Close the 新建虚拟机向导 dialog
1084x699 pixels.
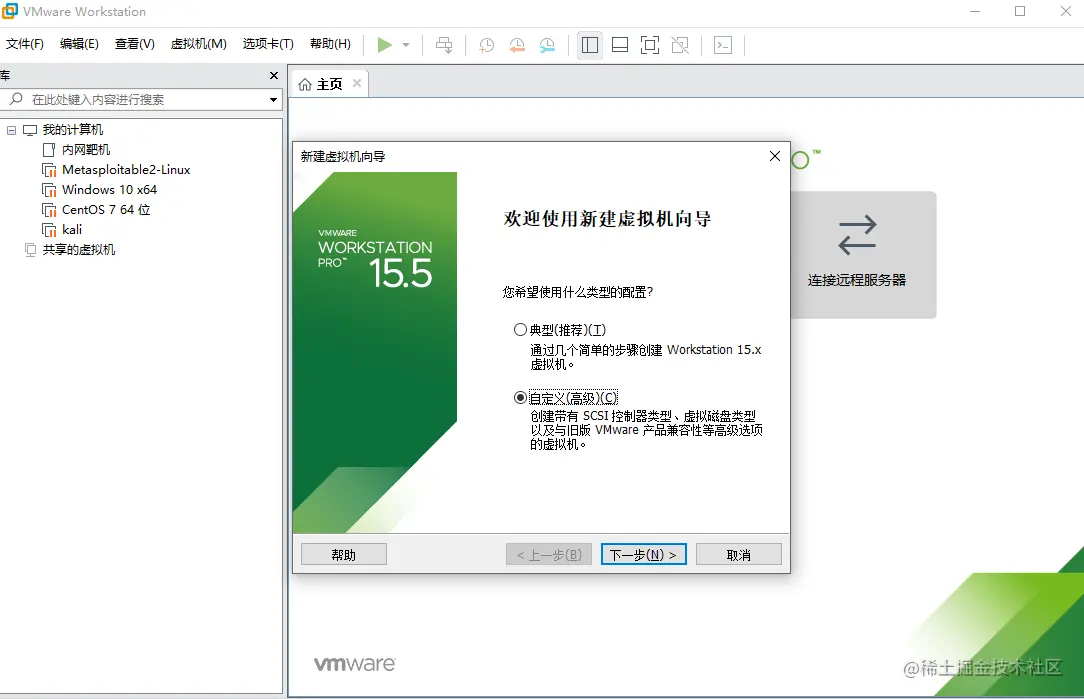775,156
